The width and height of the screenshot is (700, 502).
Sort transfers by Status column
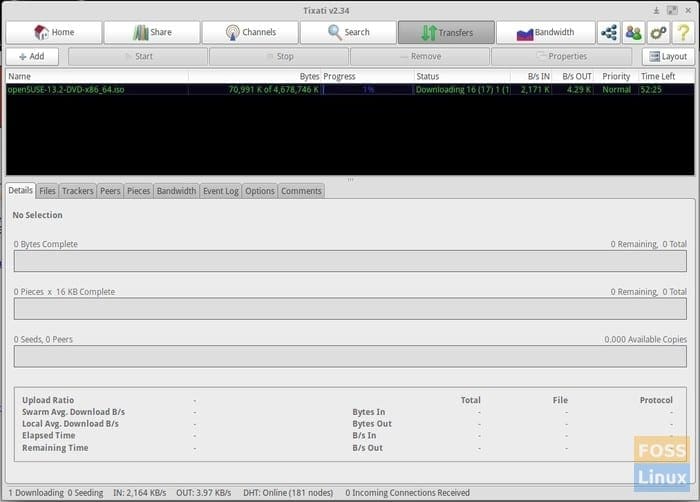point(462,76)
